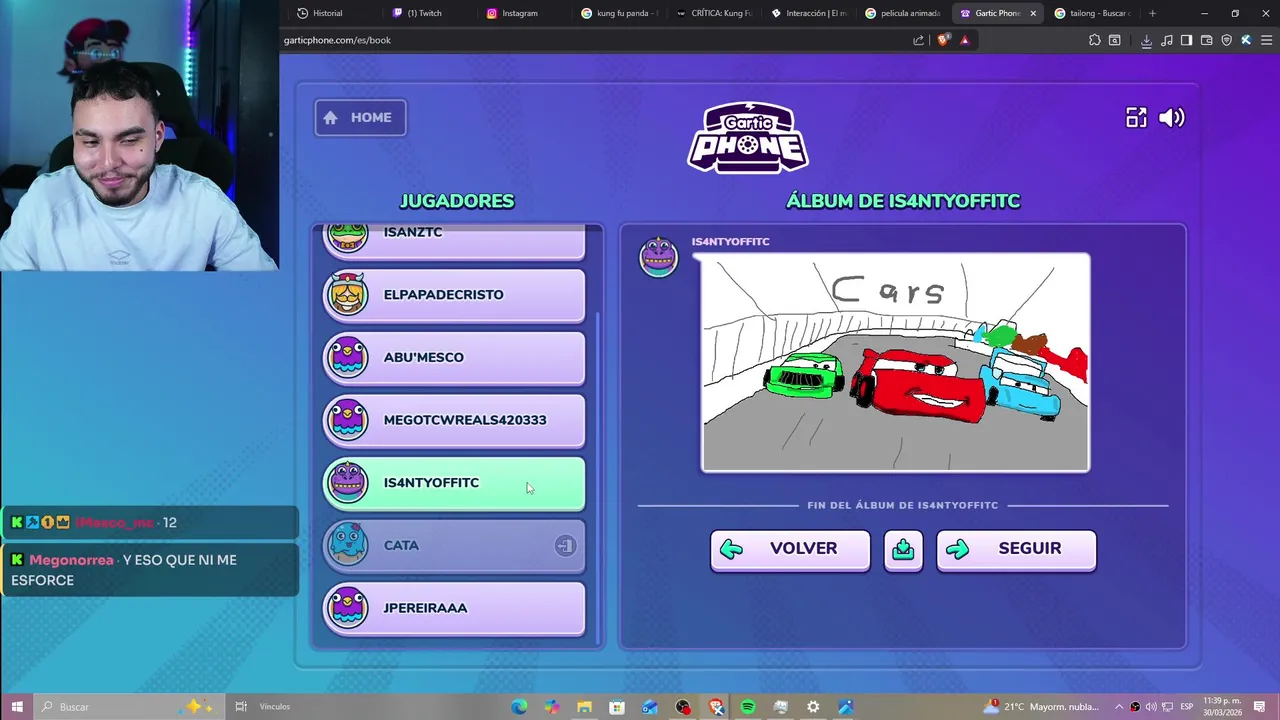Open a new browser tab
Image resolution: width=1280 pixels, height=720 pixels.
click(x=1152, y=13)
